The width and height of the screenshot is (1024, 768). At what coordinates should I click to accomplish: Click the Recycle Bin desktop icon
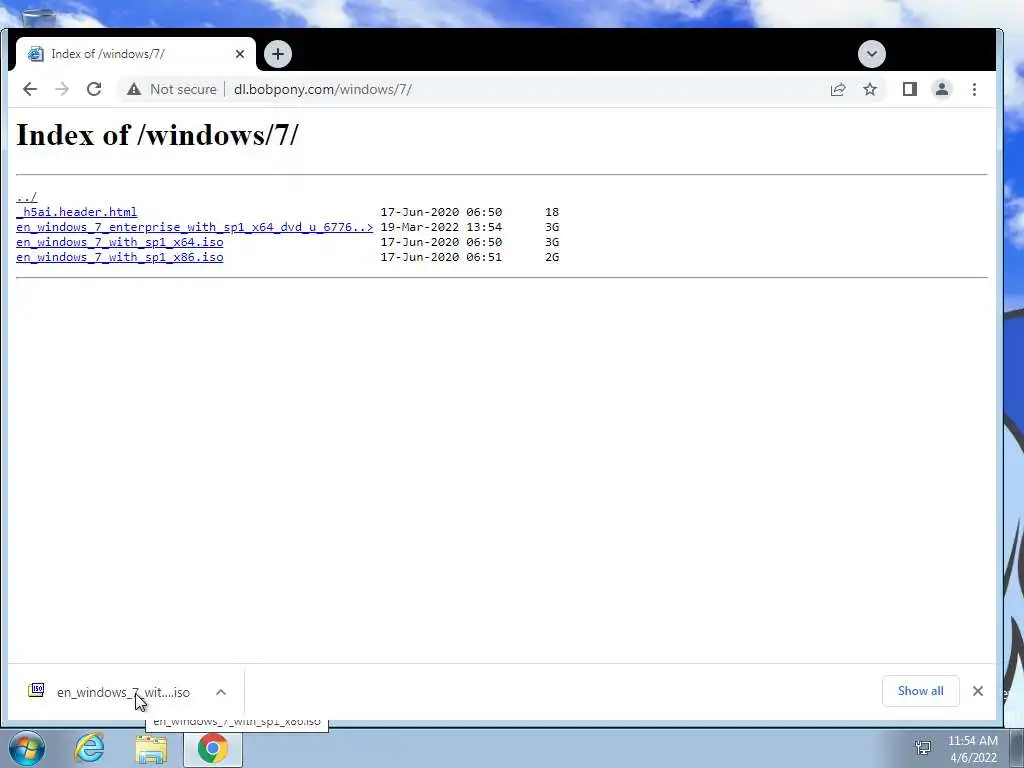point(38,17)
